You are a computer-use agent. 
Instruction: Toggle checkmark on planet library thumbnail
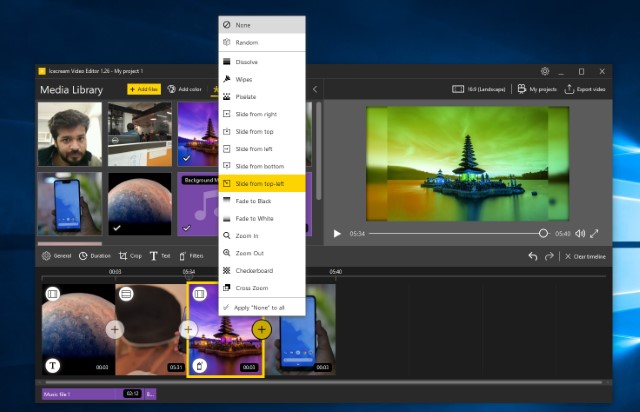117,228
